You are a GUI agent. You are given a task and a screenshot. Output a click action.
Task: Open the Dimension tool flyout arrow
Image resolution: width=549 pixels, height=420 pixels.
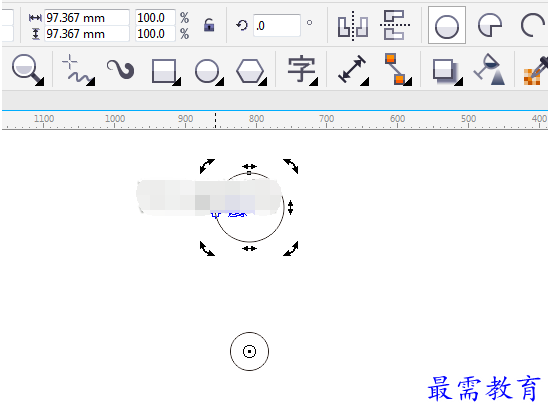coord(365,82)
